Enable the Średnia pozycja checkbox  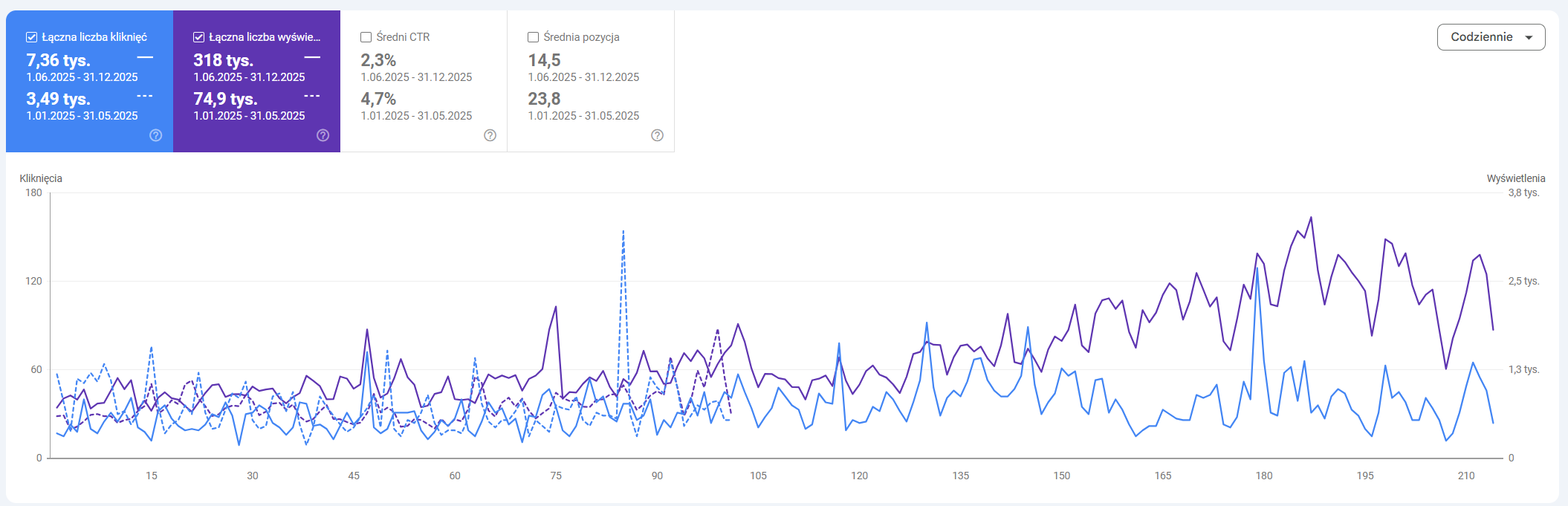tap(533, 37)
